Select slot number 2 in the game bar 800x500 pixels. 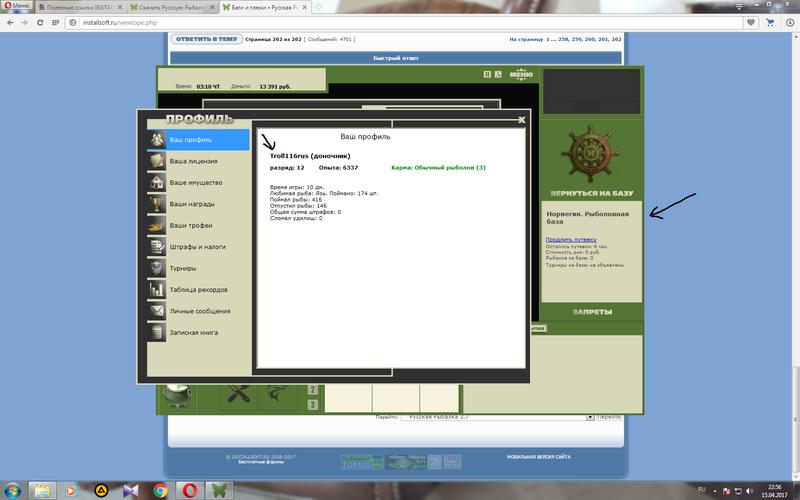313,390
